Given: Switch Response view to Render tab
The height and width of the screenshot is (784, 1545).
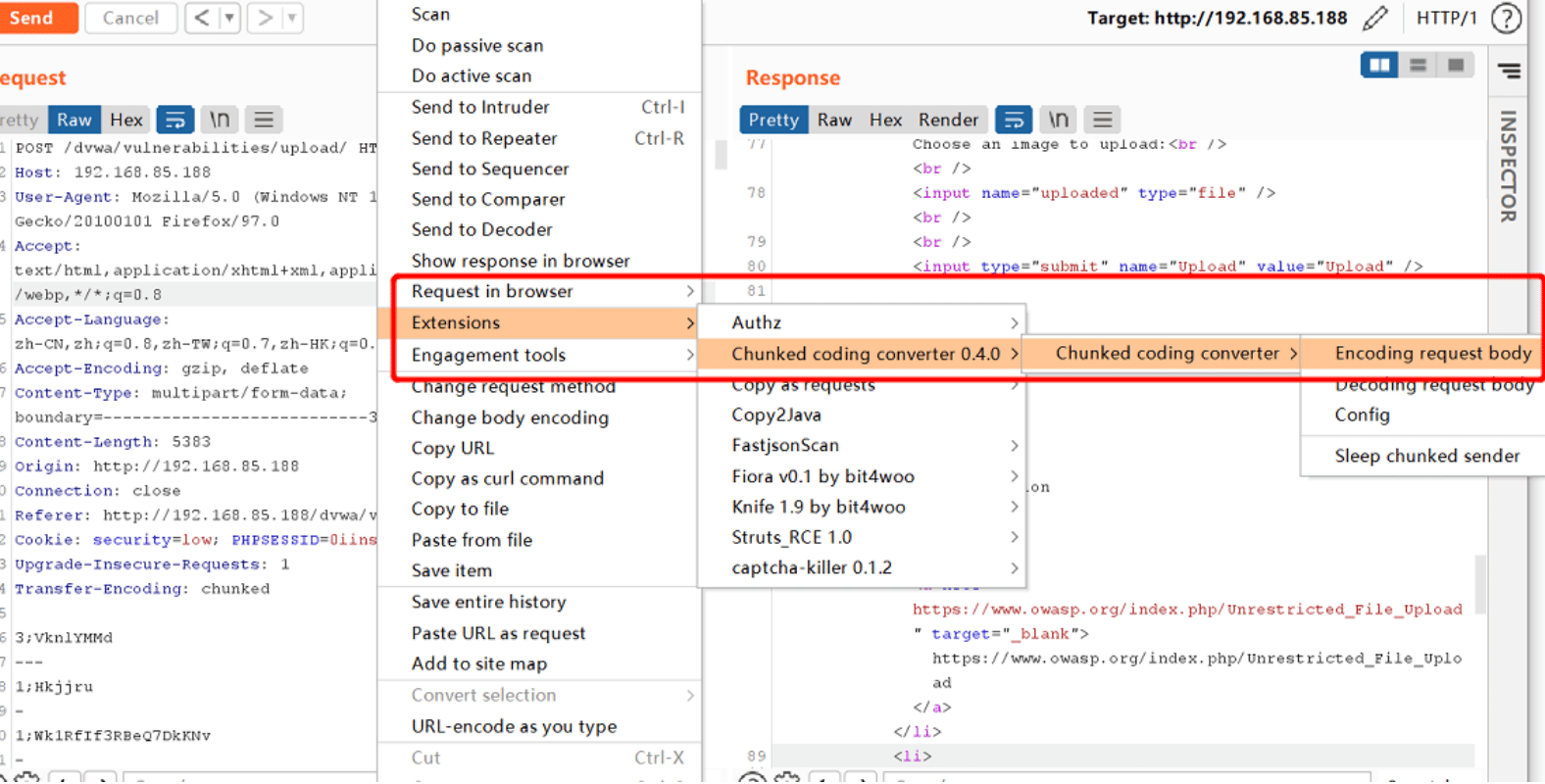Looking at the screenshot, I should [x=948, y=120].
